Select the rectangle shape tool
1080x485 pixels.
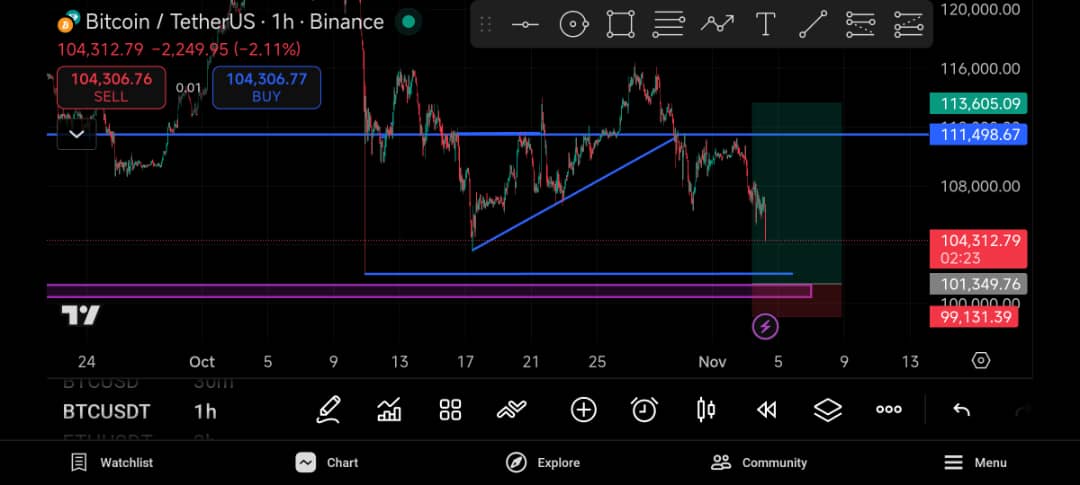tap(620, 25)
